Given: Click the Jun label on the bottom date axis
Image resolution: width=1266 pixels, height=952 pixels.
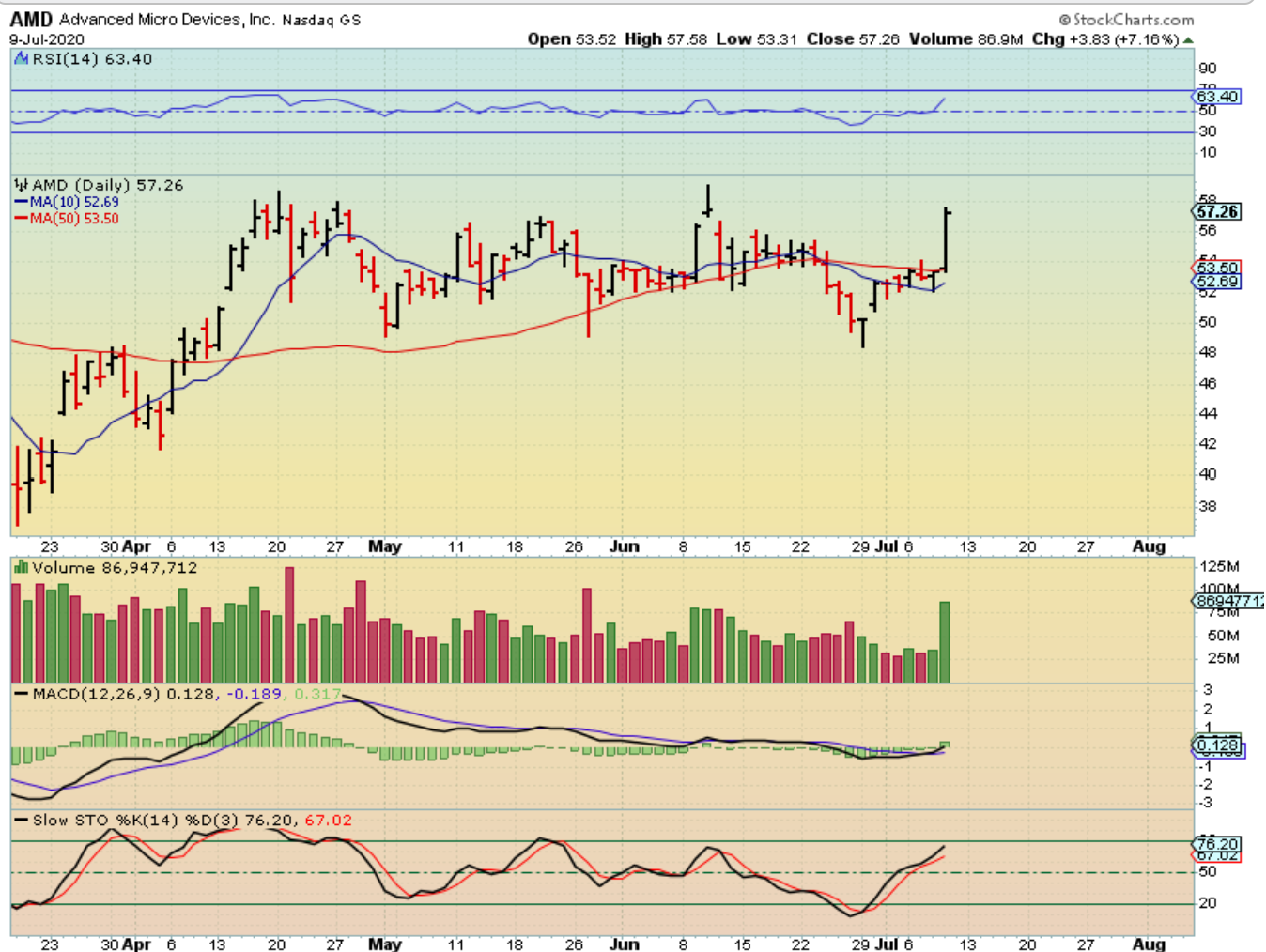Looking at the screenshot, I should 625,944.
